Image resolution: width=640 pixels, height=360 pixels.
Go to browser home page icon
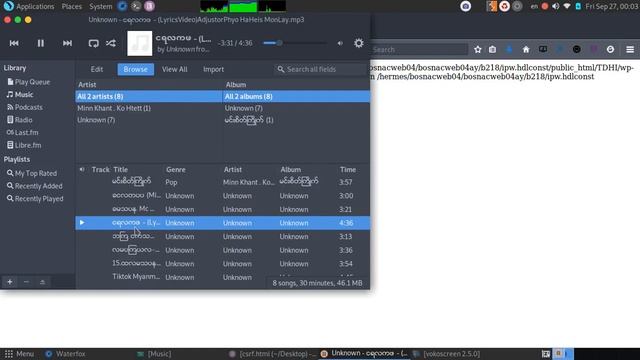click(526, 49)
